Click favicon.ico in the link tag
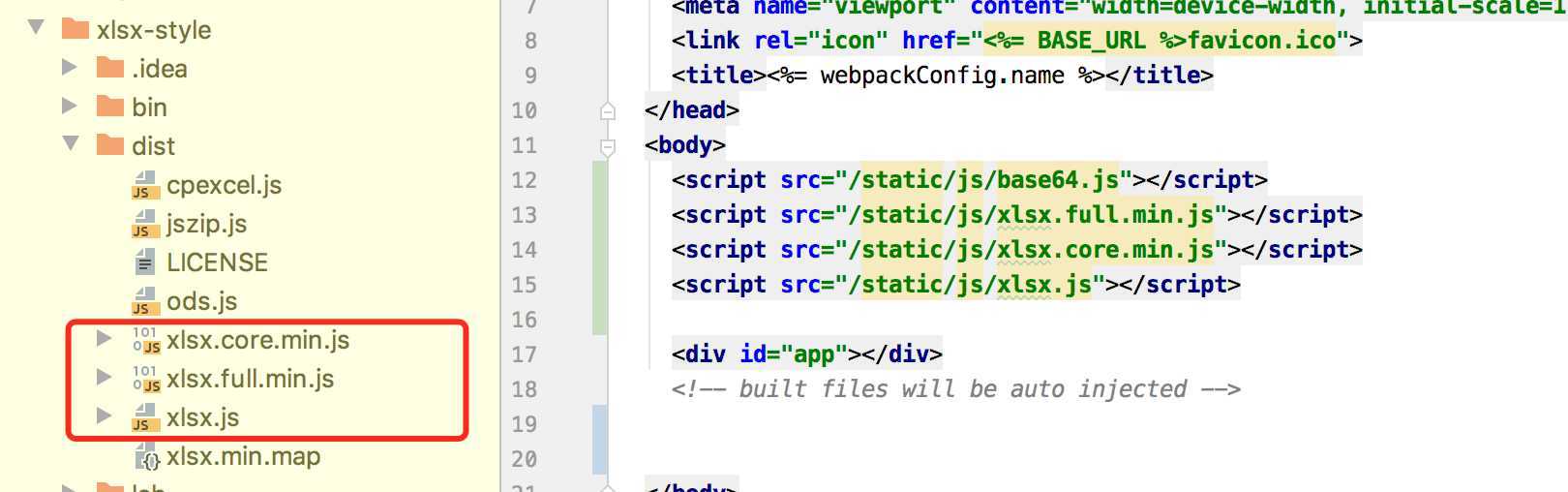The height and width of the screenshot is (492, 1568). point(1262,41)
